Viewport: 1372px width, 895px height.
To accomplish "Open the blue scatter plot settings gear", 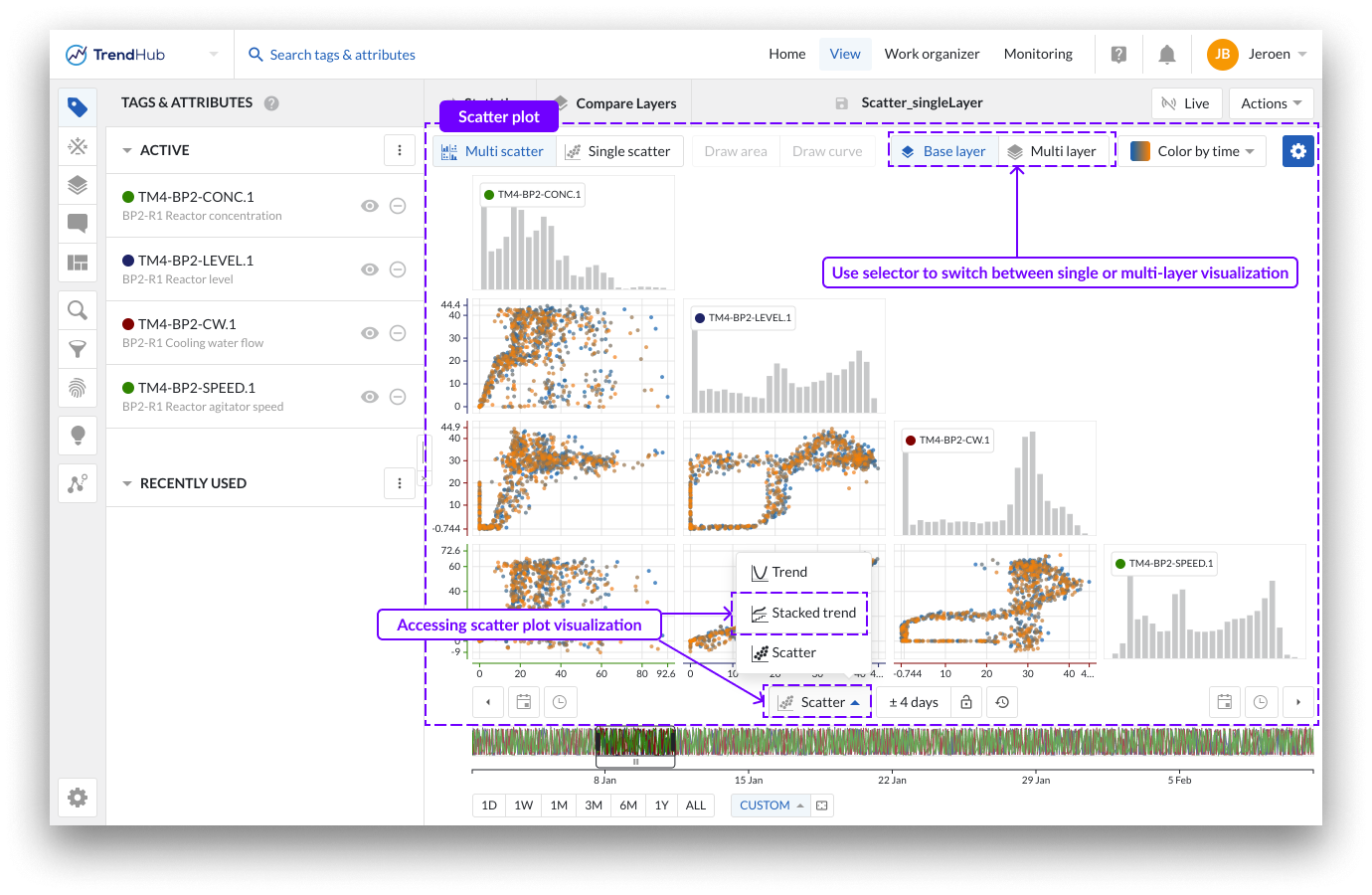I will click(x=1298, y=151).
